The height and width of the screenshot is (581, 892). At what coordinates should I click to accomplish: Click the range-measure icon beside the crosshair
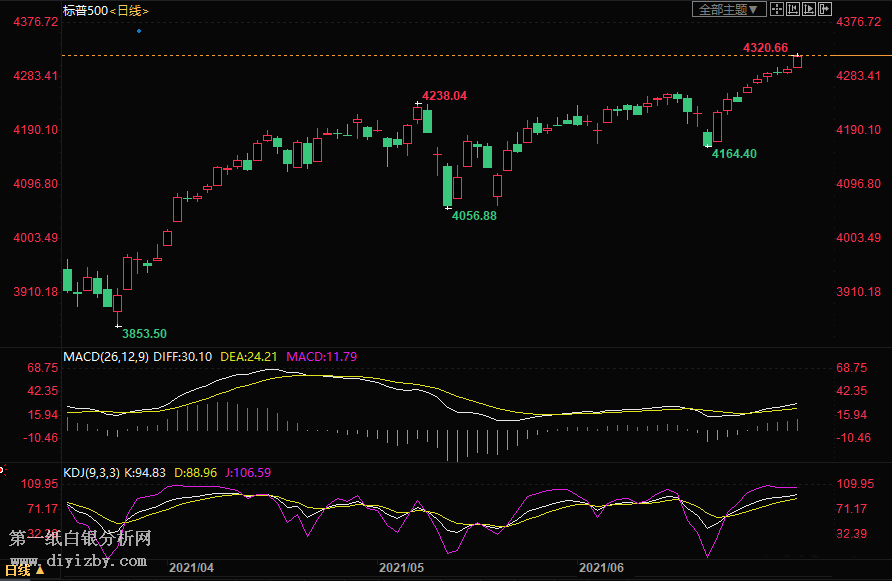[793, 9]
